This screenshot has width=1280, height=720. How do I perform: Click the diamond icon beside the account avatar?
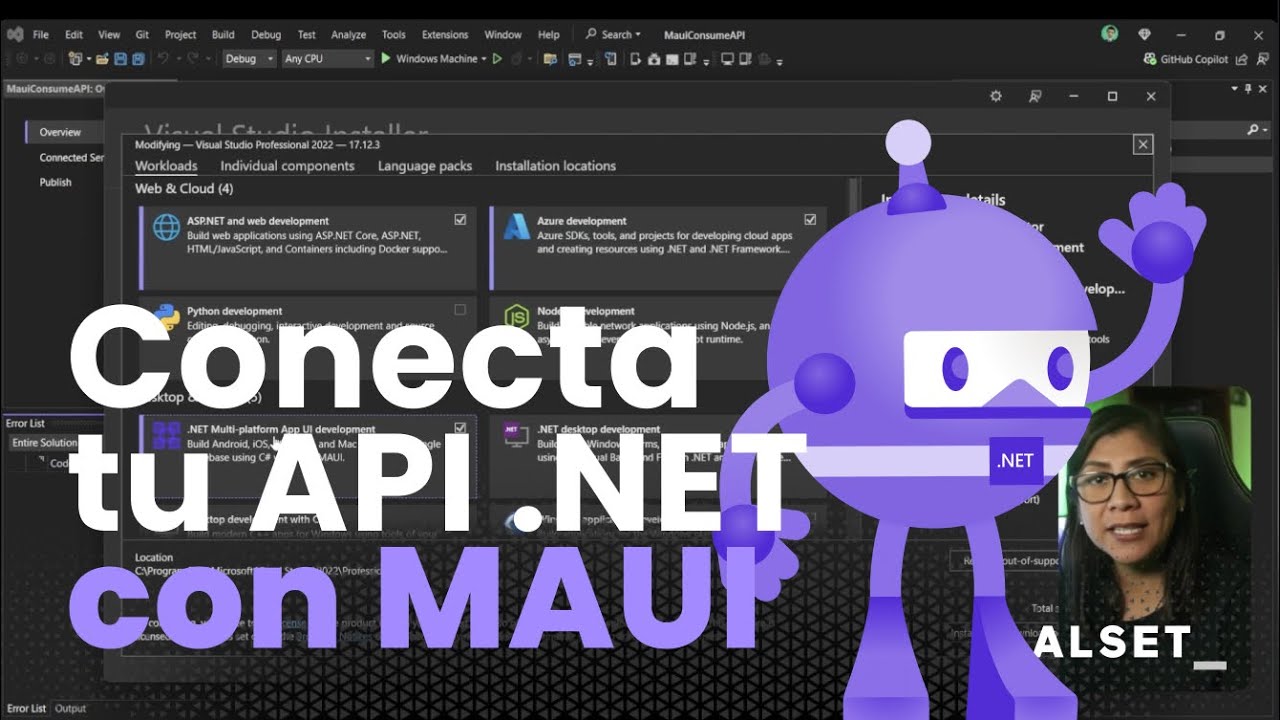[1144, 34]
